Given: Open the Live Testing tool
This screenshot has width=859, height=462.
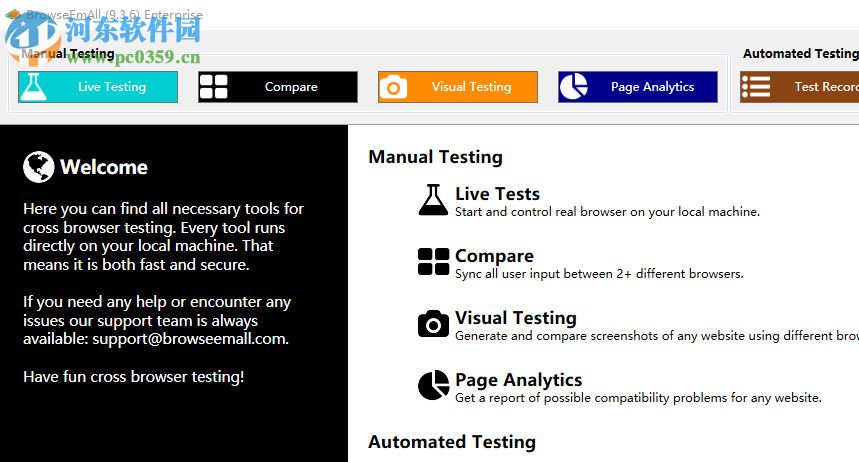Looking at the screenshot, I should (x=98, y=87).
